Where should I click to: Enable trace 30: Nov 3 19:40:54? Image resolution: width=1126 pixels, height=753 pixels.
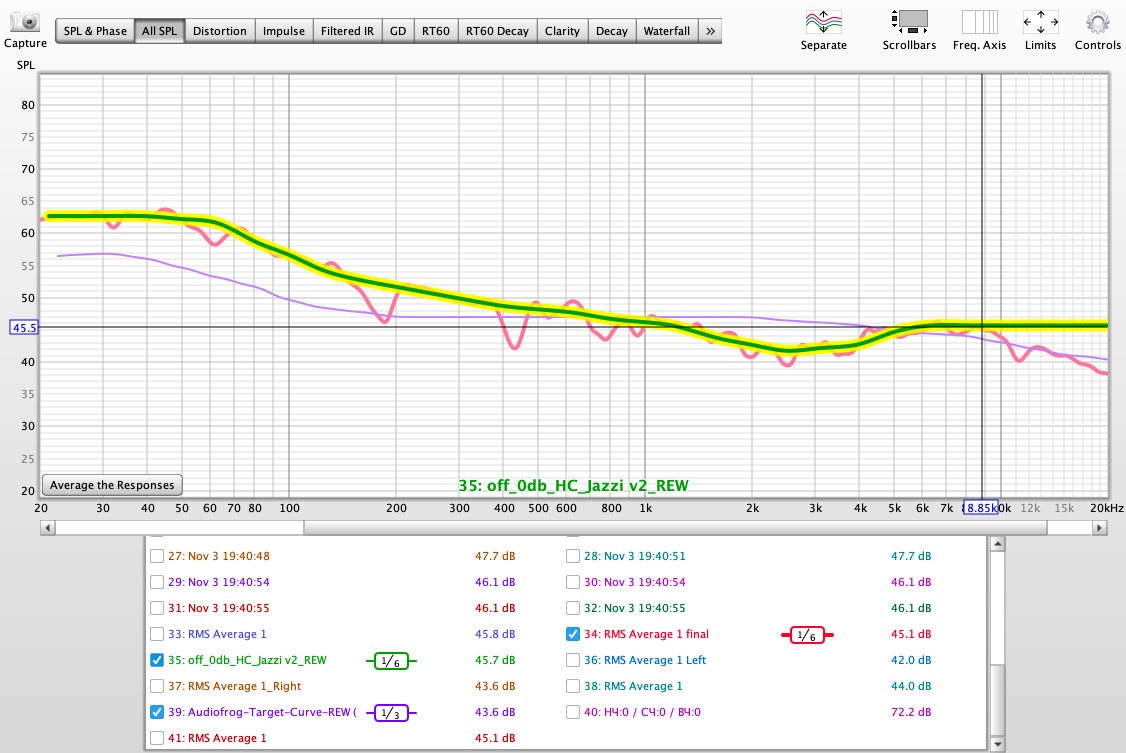[x=572, y=582]
